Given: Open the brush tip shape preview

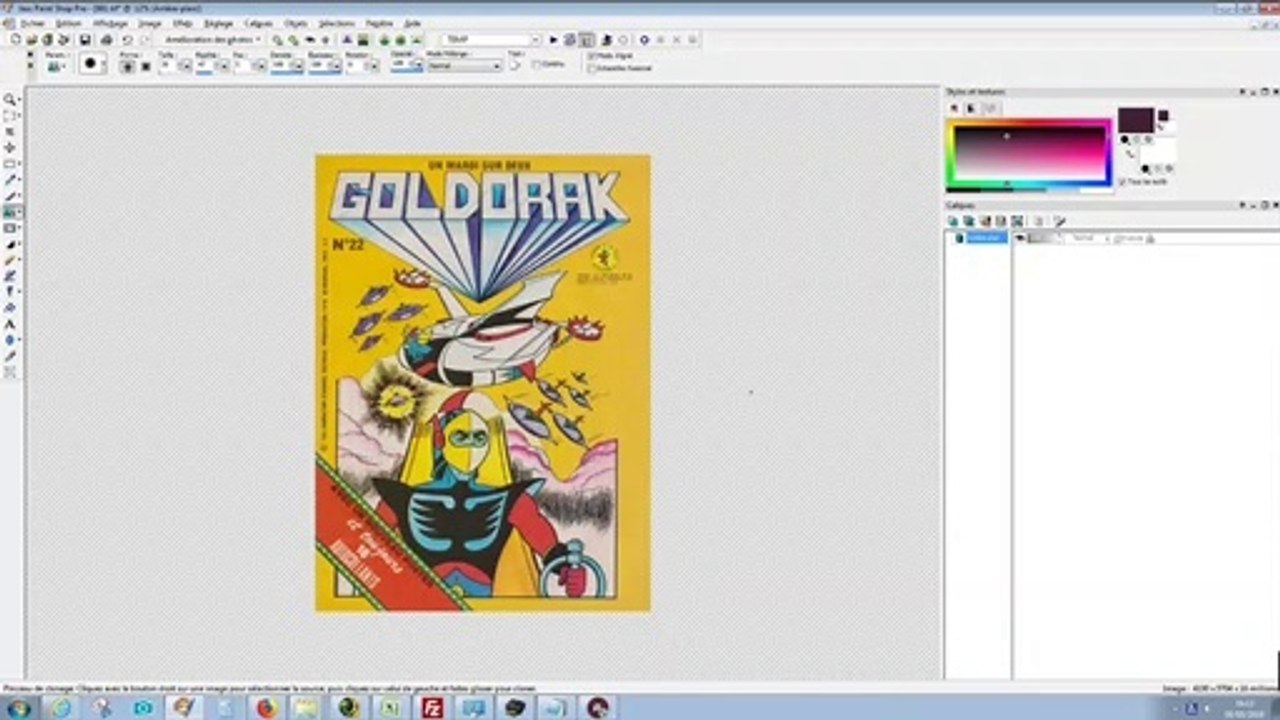Looking at the screenshot, I should pos(91,63).
